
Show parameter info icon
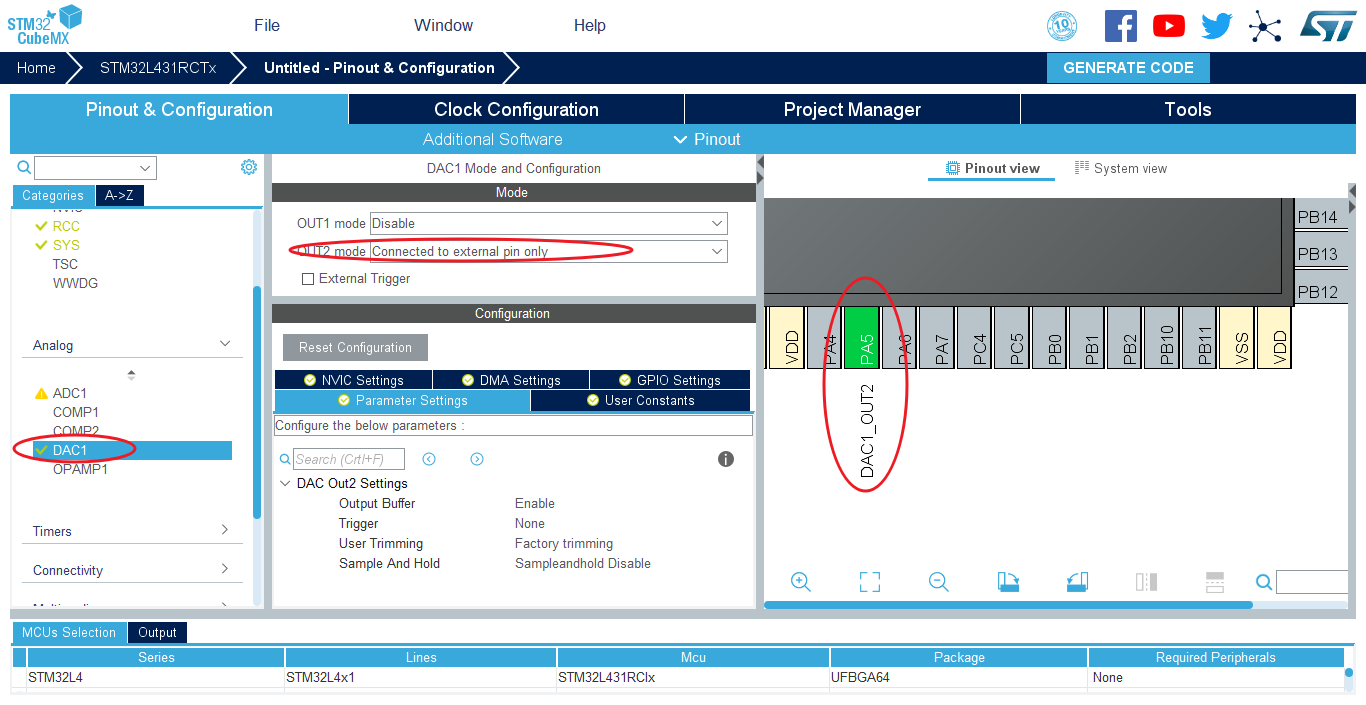pyautogui.click(x=726, y=459)
